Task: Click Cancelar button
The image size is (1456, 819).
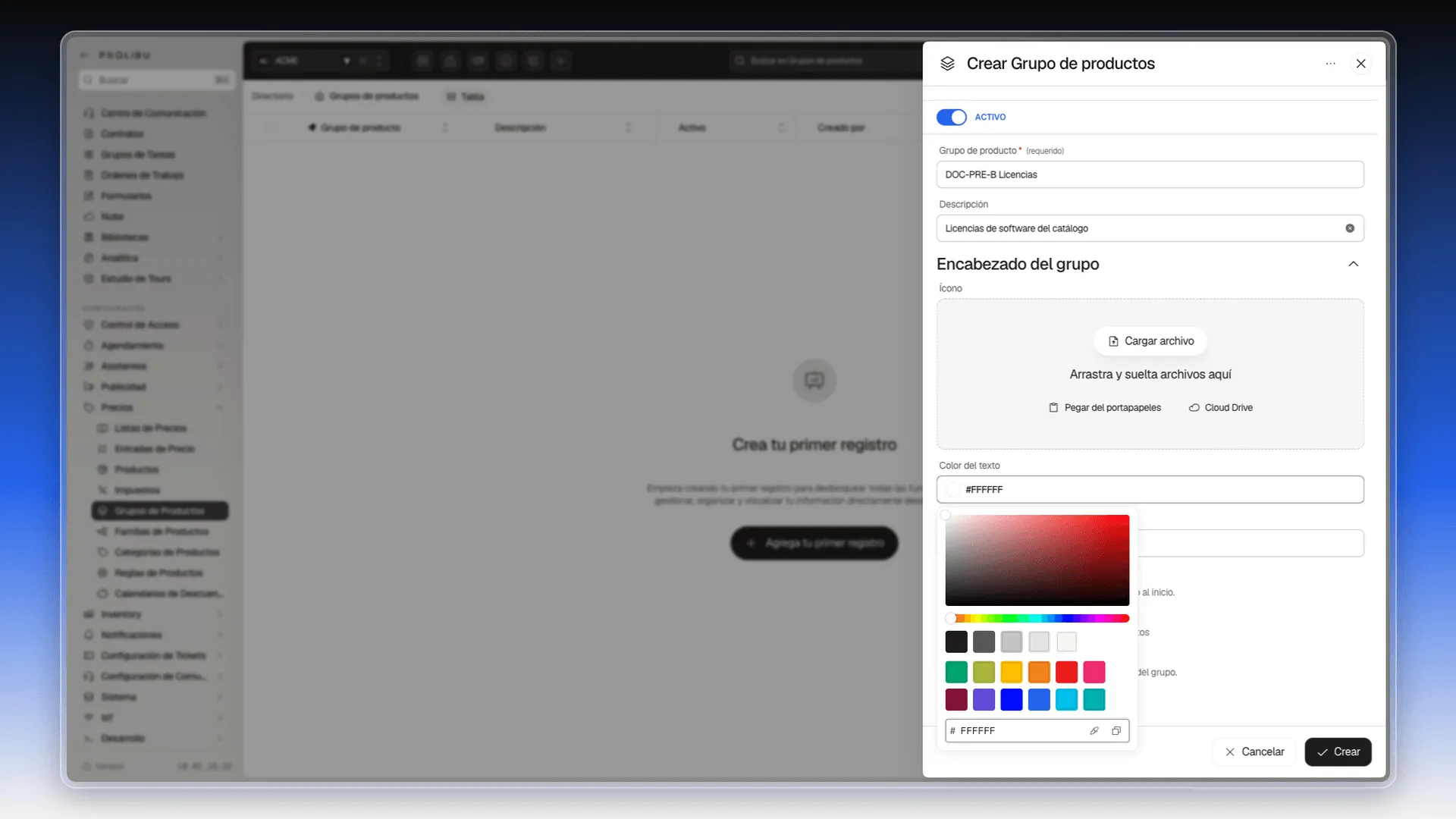Action: click(1254, 752)
